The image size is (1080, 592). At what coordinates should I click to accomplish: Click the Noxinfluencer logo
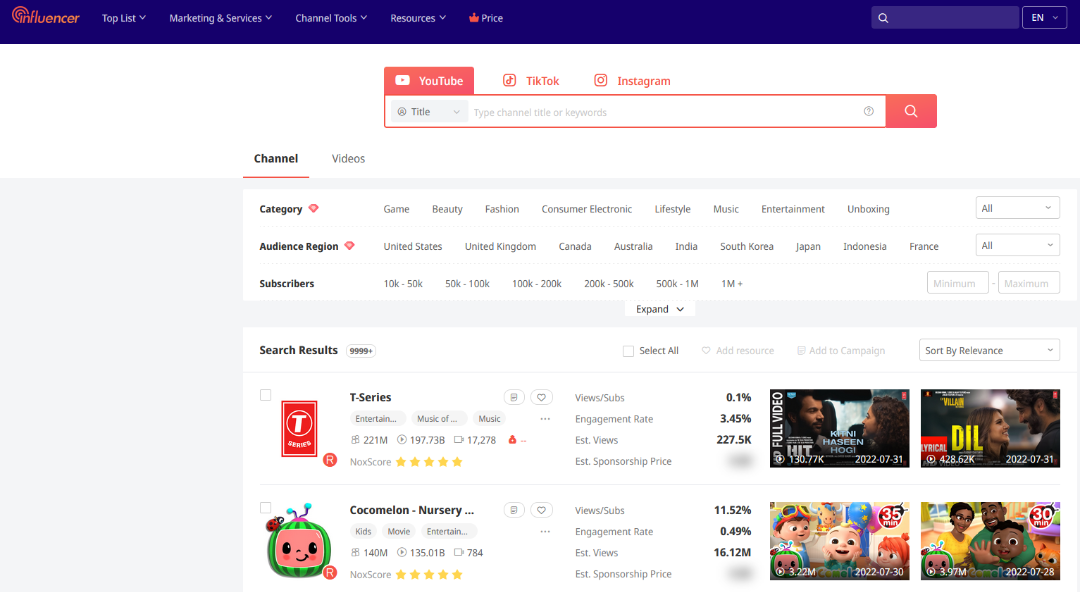(45, 17)
